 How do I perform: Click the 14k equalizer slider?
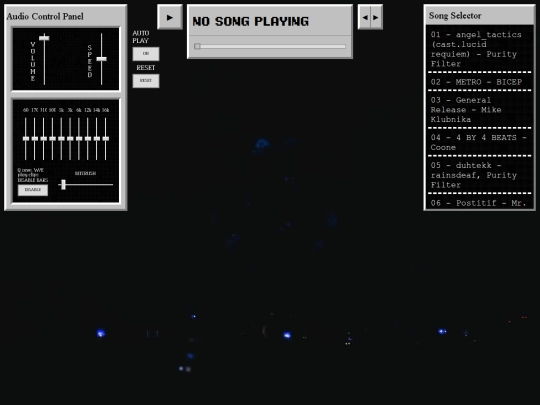click(96, 139)
